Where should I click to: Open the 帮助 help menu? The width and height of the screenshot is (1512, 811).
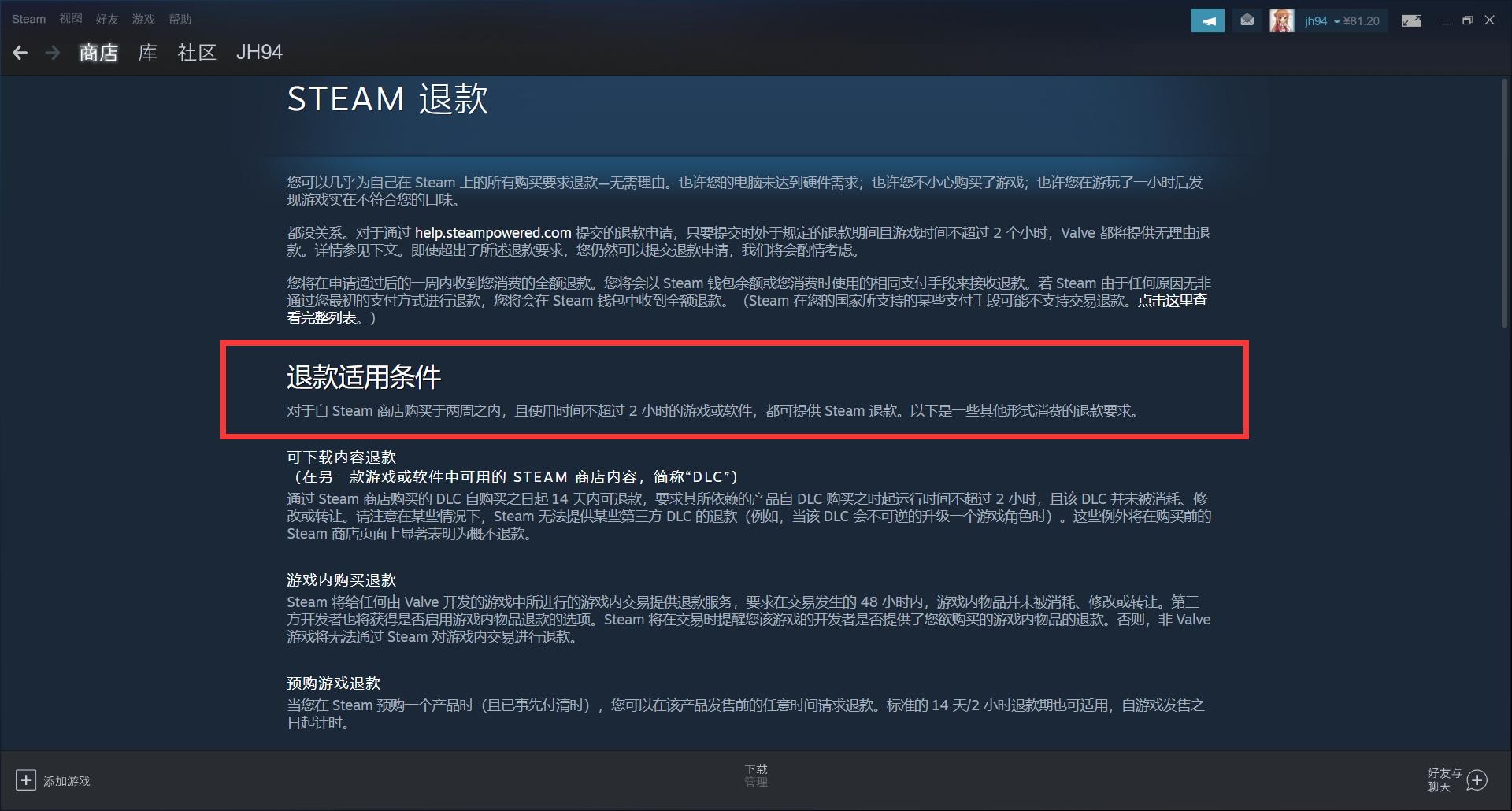[x=180, y=18]
